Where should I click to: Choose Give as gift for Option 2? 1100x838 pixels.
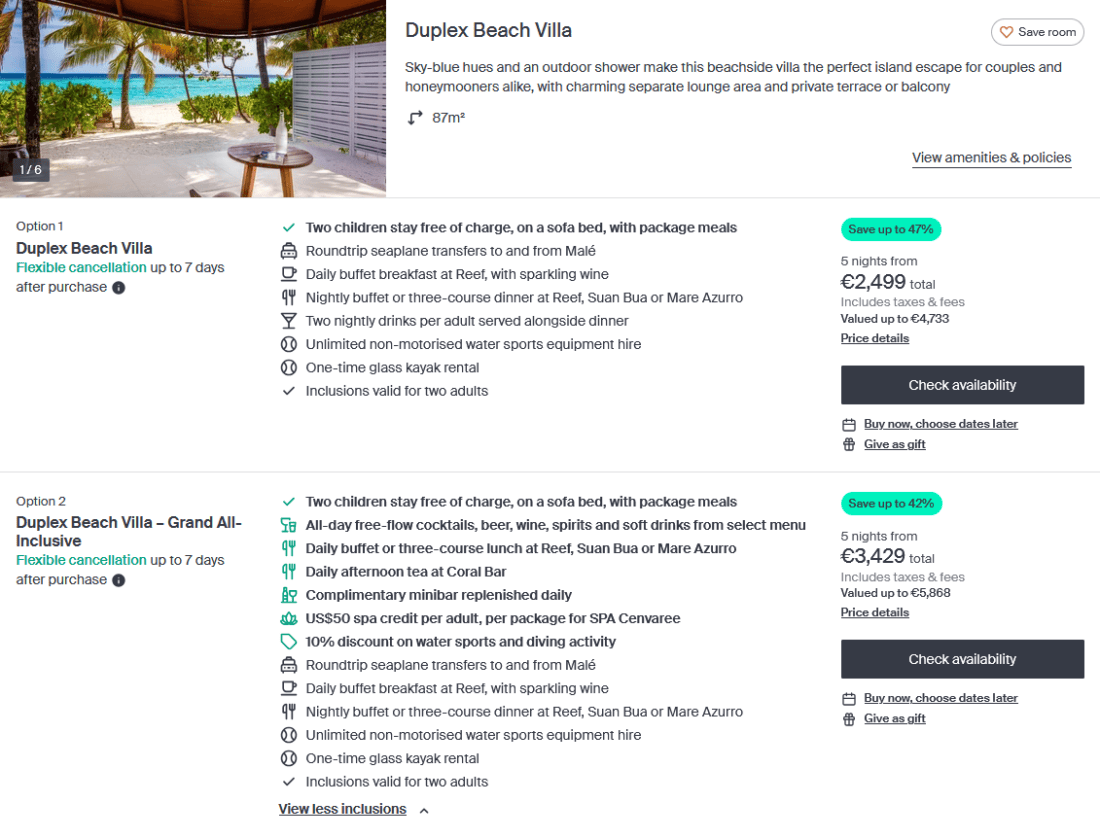click(894, 718)
